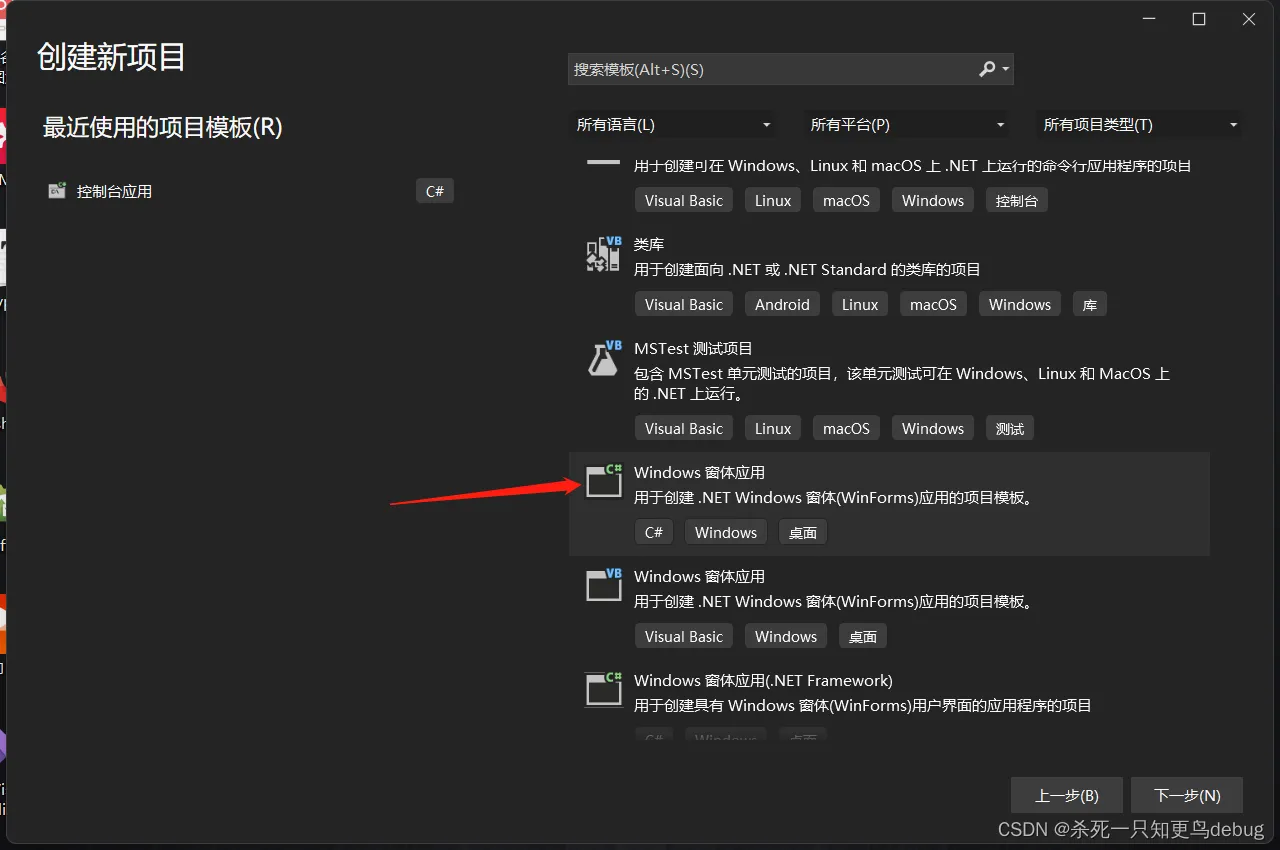Click the MSTest 测试项目 flask icon
Viewport: 1280px width, 850px height.
604,358
